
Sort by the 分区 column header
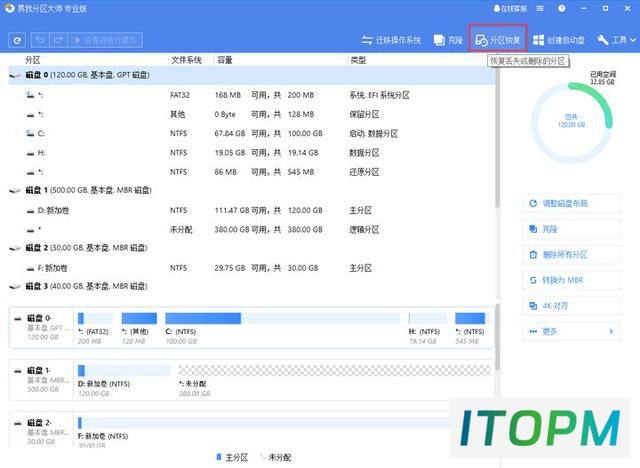point(33,60)
